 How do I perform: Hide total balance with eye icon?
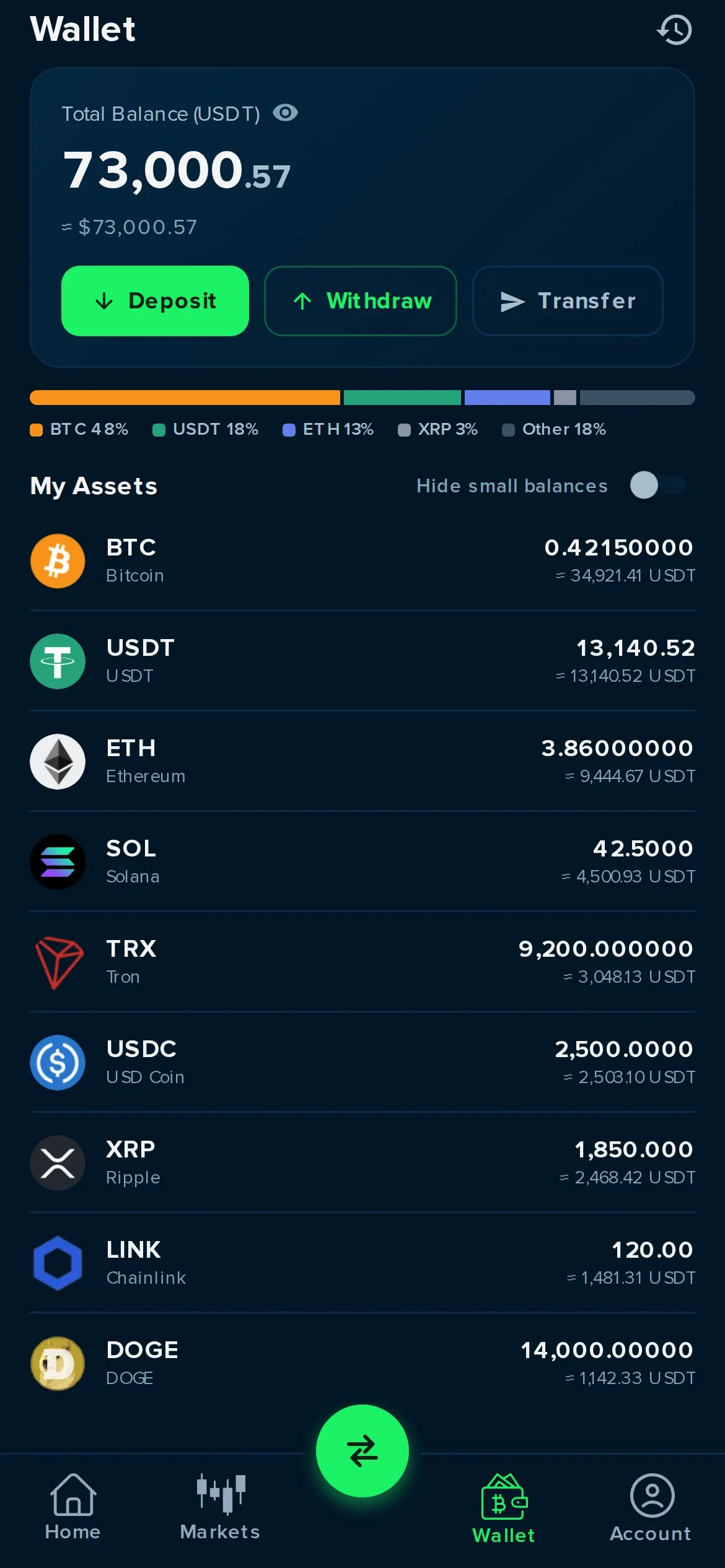pos(286,113)
